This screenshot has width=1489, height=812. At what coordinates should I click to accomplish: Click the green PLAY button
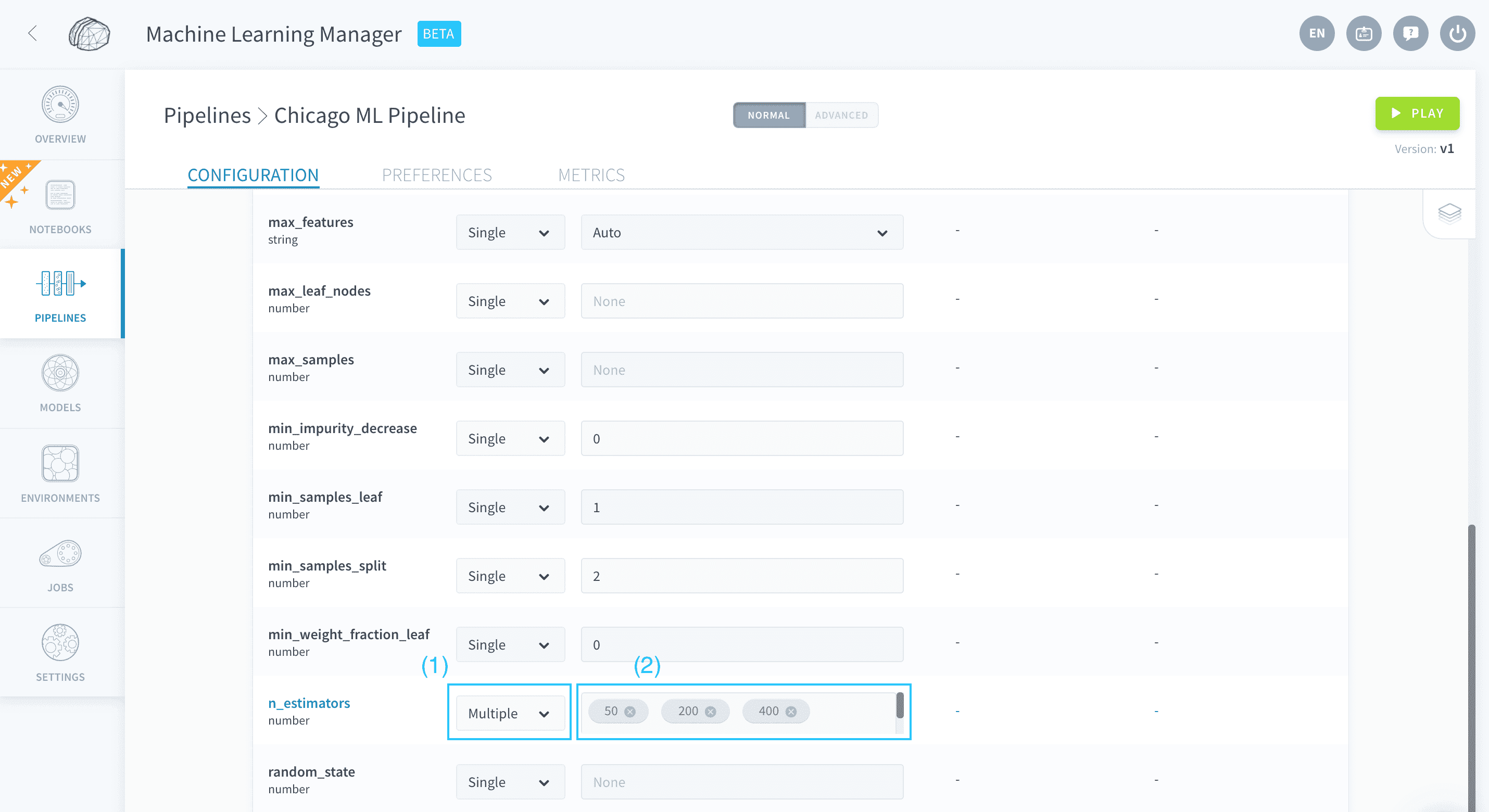click(1417, 113)
